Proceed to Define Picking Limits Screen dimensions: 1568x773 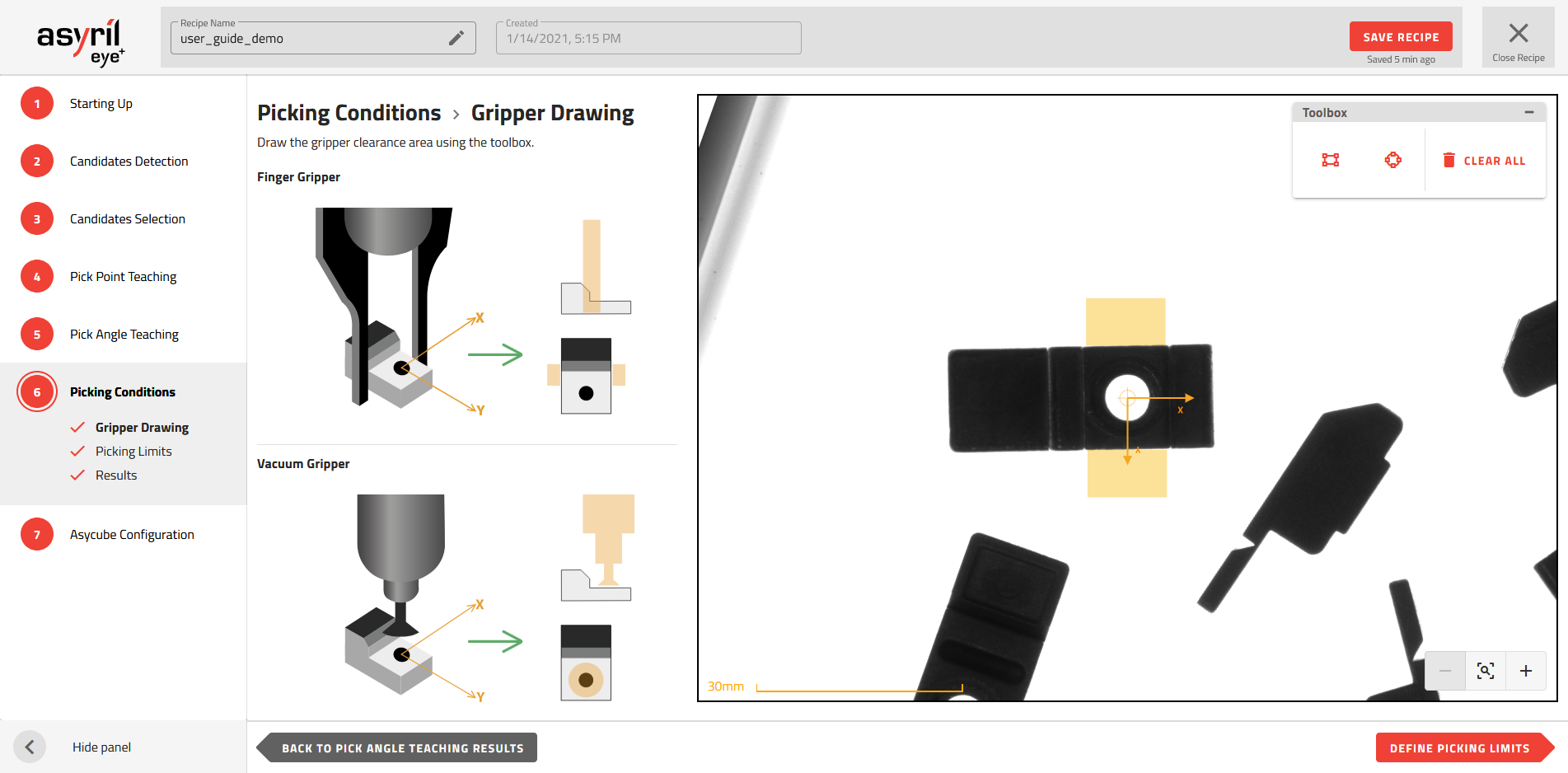(x=1459, y=748)
